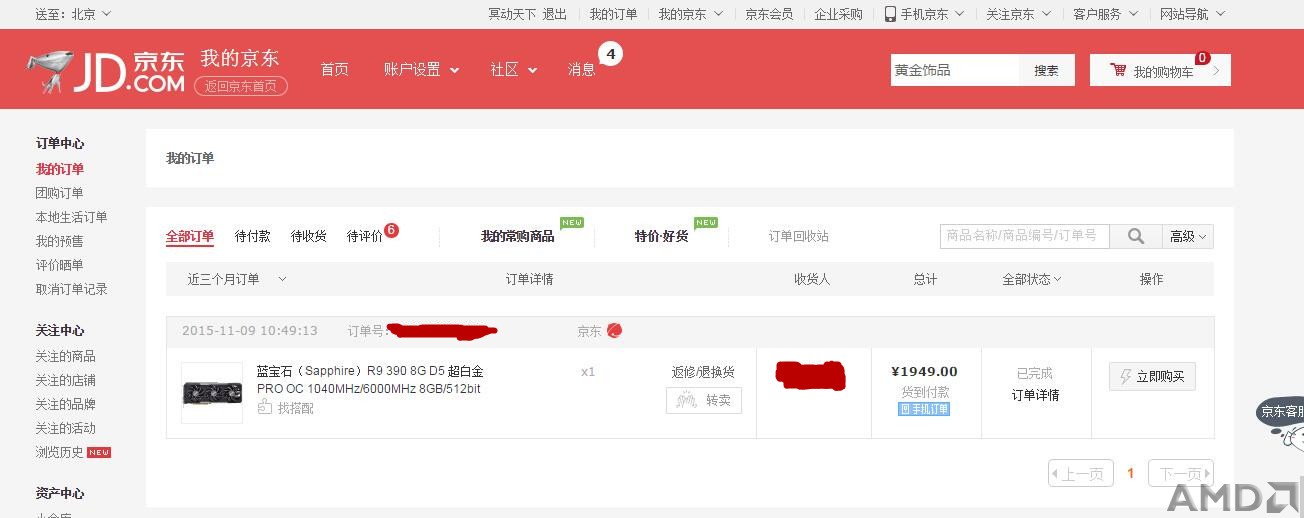The height and width of the screenshot is (518, 1304).
Task: Select 关注的店铺 in sidebar
Action: coord(66,380)
